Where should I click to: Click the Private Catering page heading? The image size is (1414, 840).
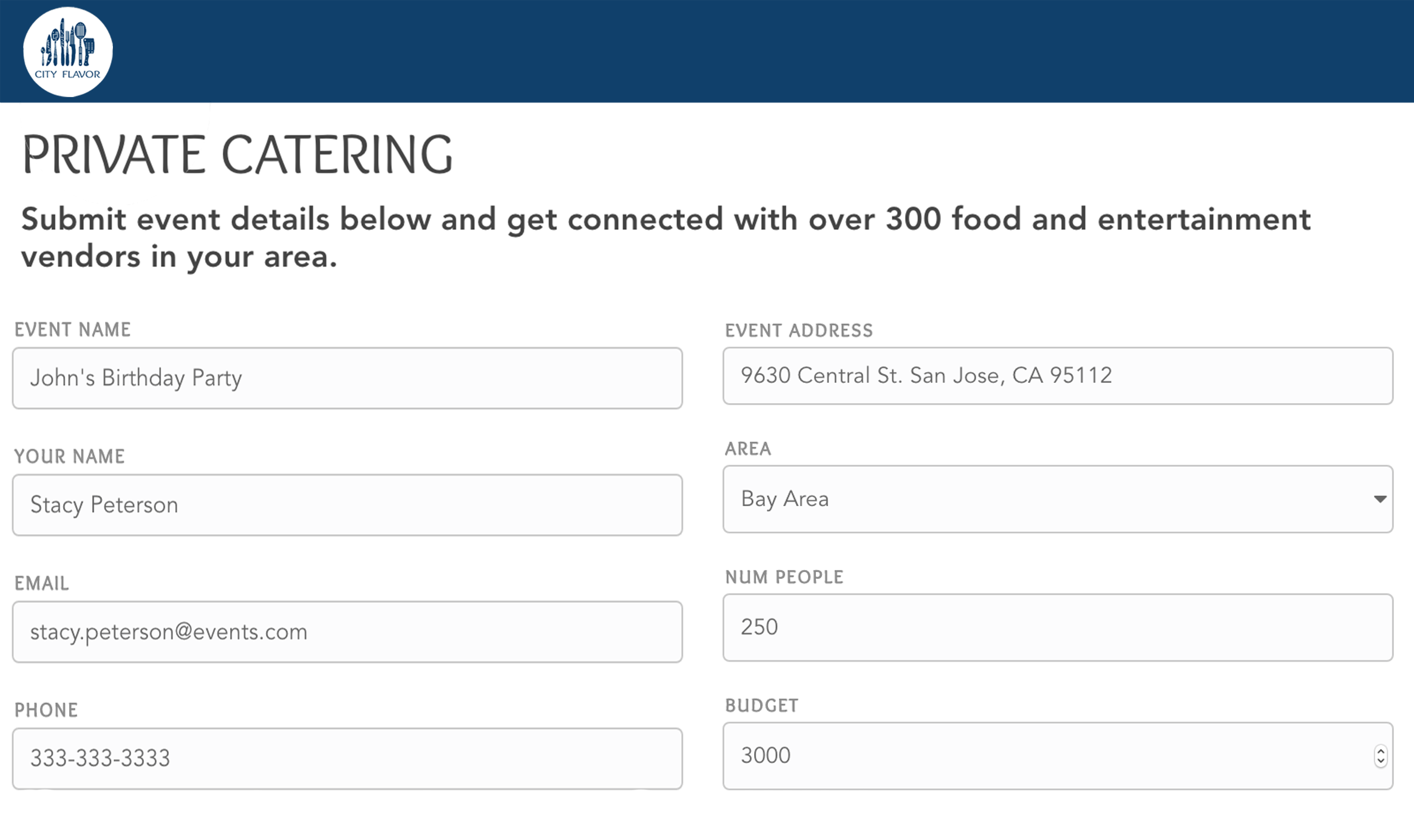(x=237, y=155)
